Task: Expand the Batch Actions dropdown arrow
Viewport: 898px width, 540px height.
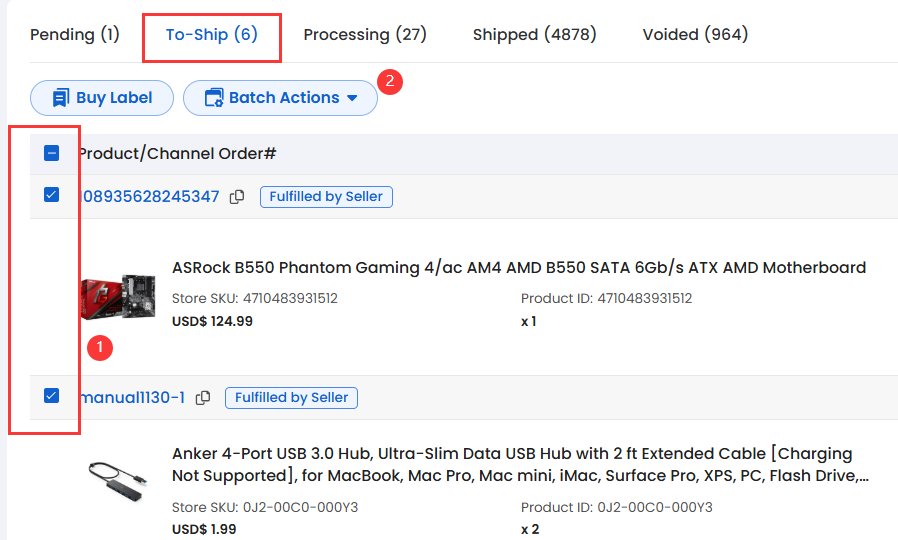Action: coord(353,98)
